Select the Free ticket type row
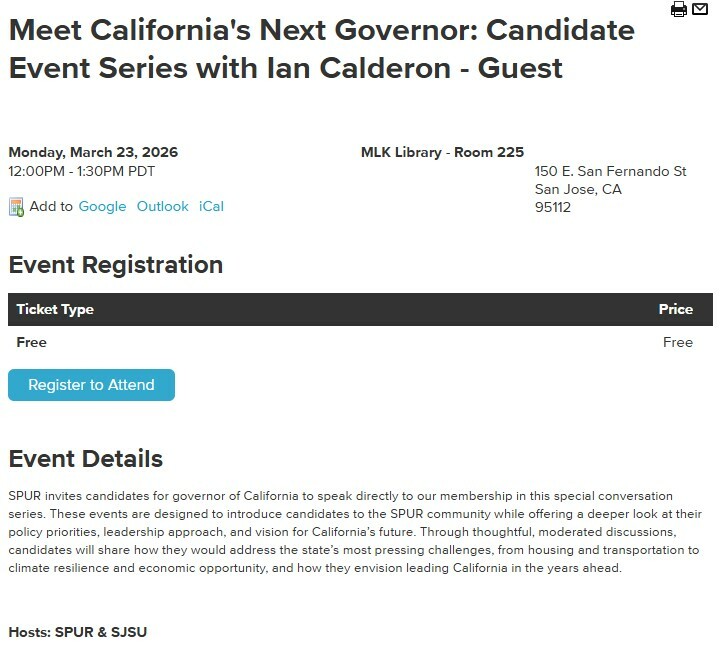Screen dimensions: 727x649 [32, 342]
